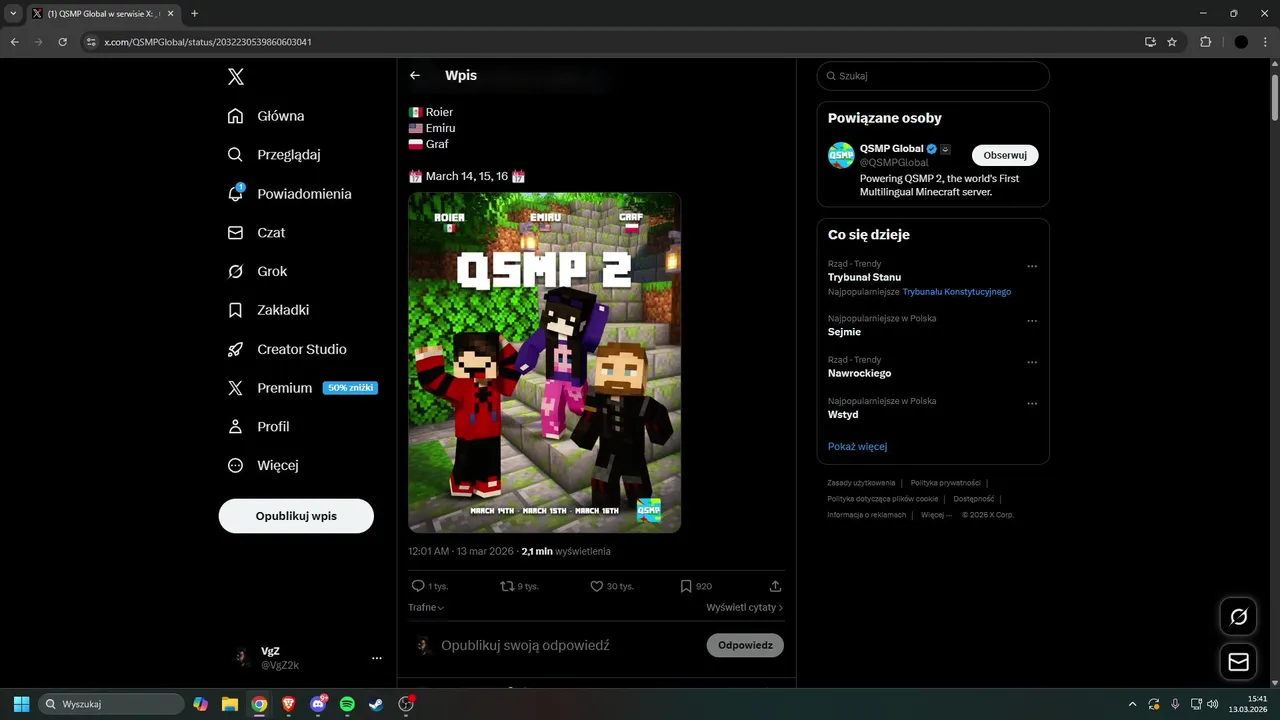1280x720 pixels.
Task: Open Przeglądaj explore page
Action: pyautogui.click(x=274, y=155)
